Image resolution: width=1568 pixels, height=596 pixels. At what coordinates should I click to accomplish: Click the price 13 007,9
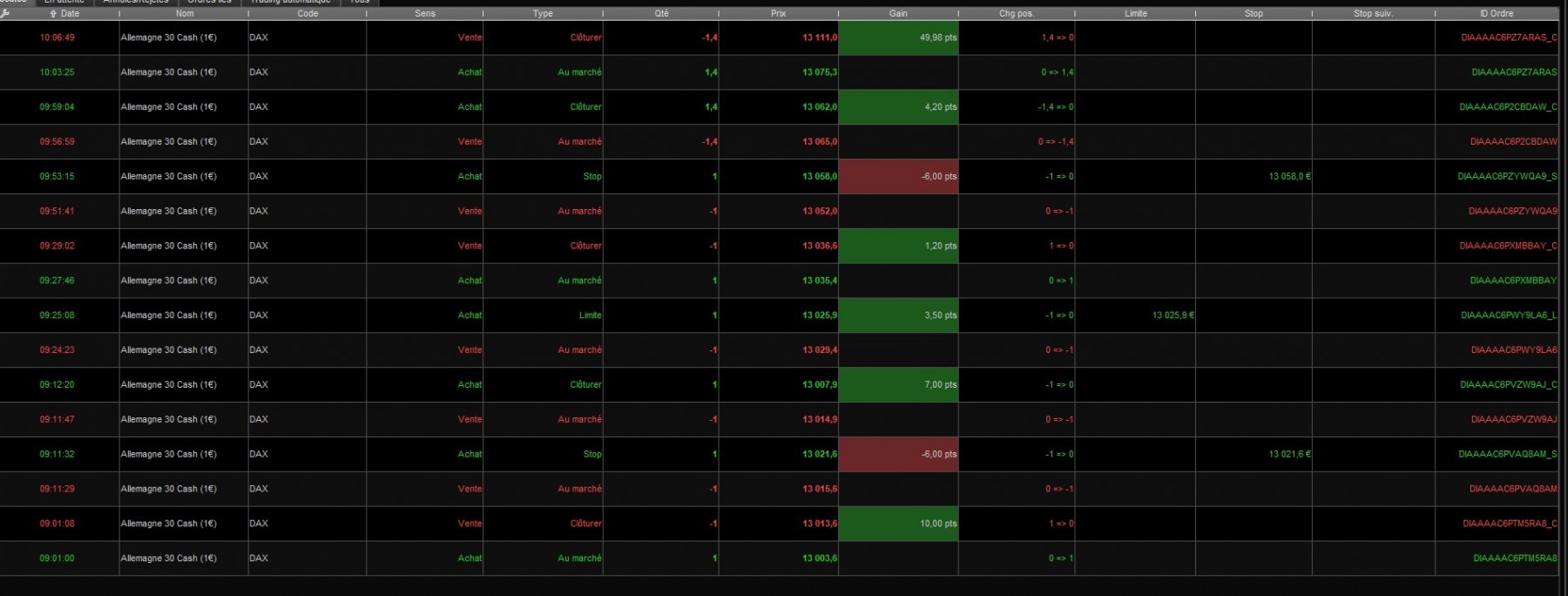820,385
